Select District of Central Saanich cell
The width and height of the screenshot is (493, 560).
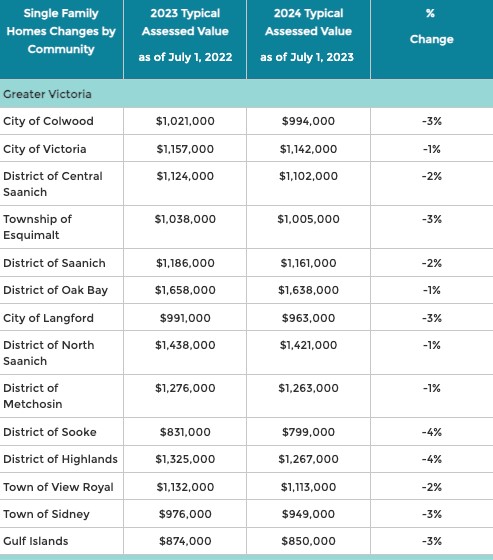[x=53, y=184]
